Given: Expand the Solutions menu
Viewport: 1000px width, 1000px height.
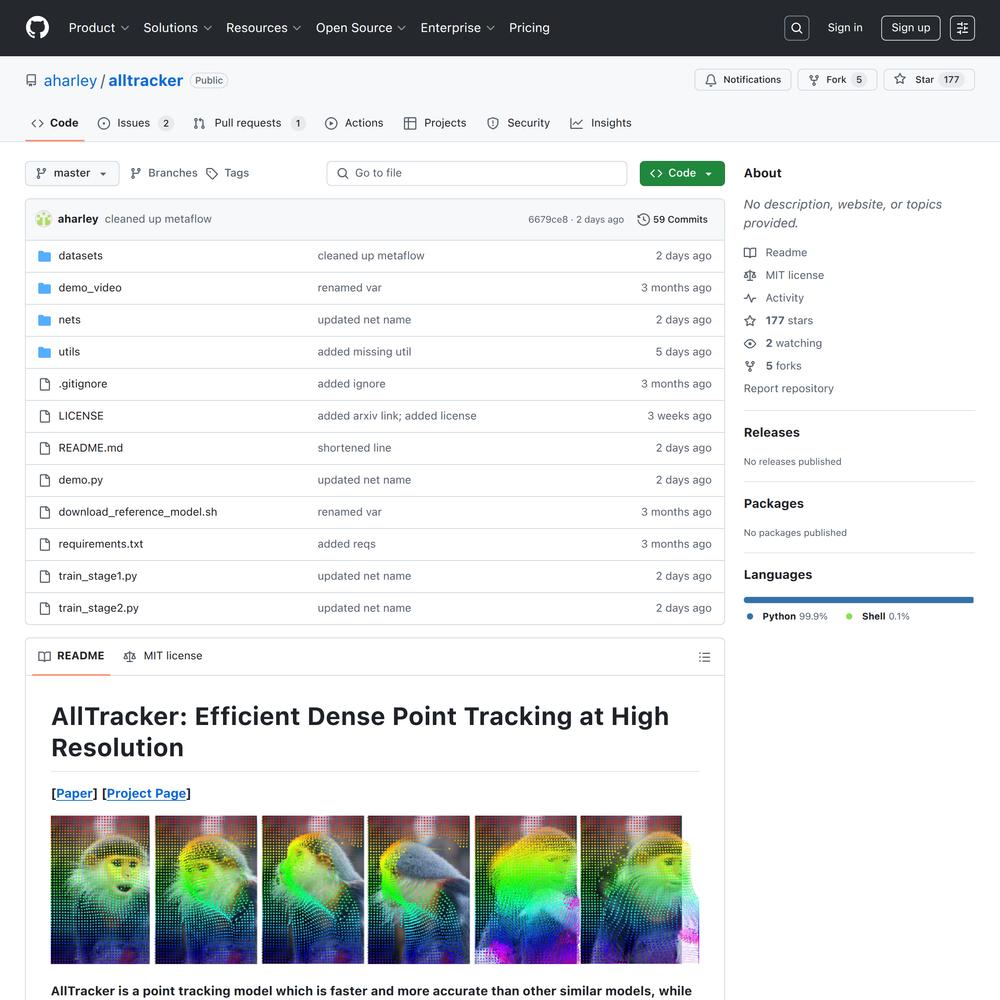Looking at the screenshot, I should [x=177, y=27].
